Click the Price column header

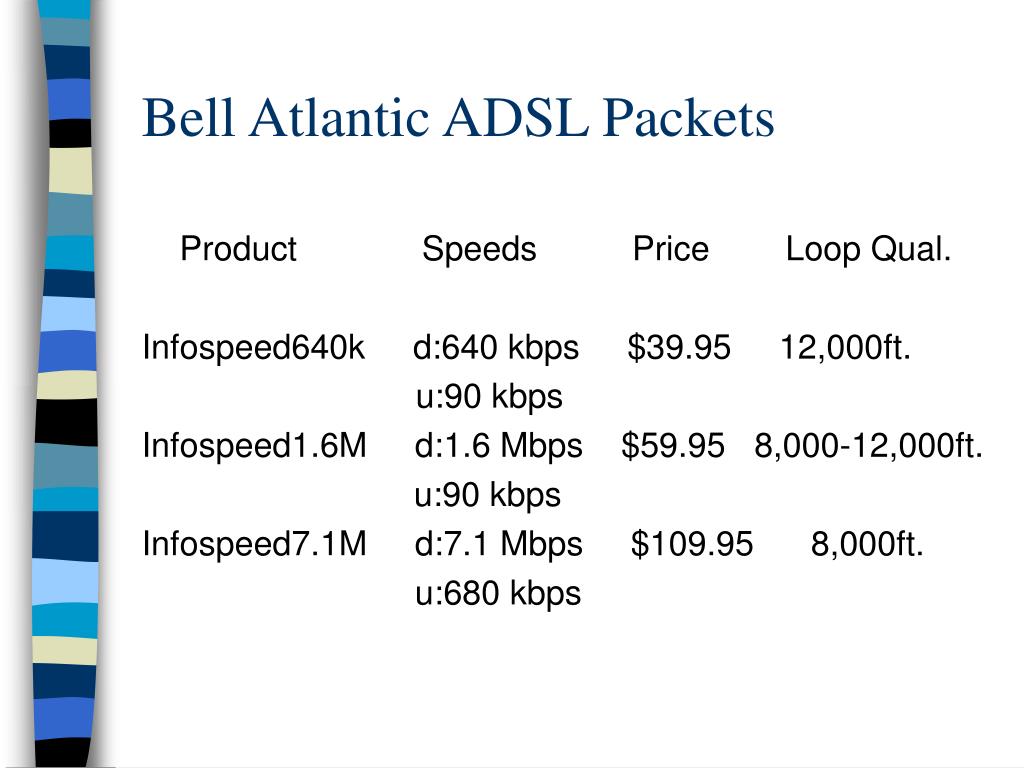670,249
